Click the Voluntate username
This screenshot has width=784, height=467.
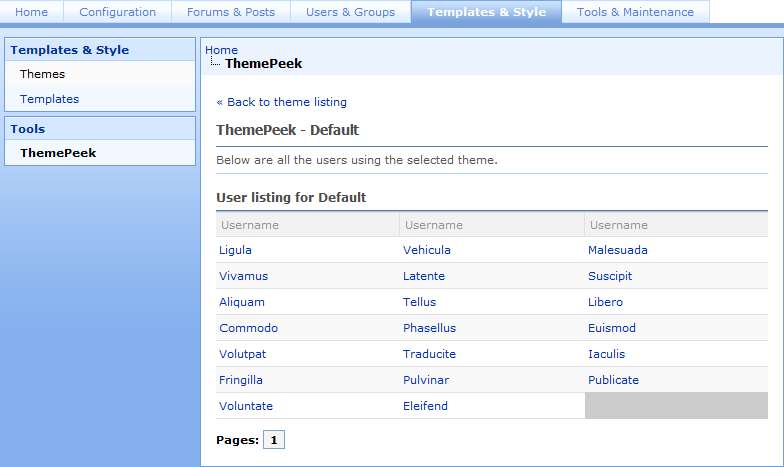pos(246,406)
